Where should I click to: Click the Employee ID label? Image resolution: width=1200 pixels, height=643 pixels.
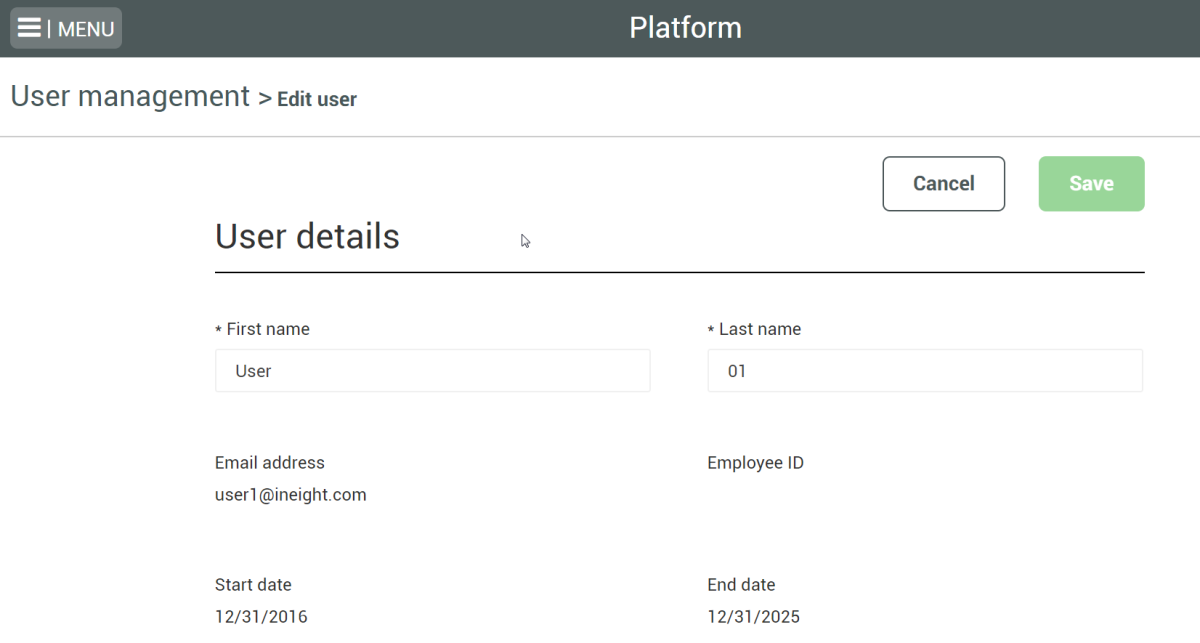tap(755, 463)
